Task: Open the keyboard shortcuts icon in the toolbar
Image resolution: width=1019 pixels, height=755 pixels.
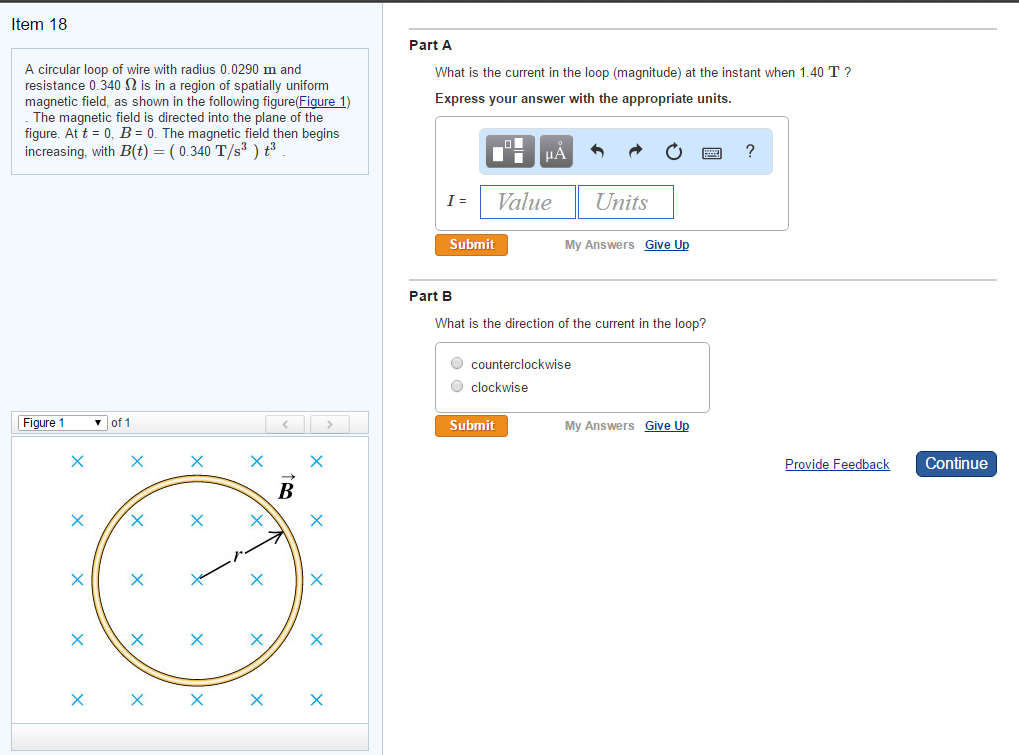Action: pyautogui.click(x=712, y=151)
